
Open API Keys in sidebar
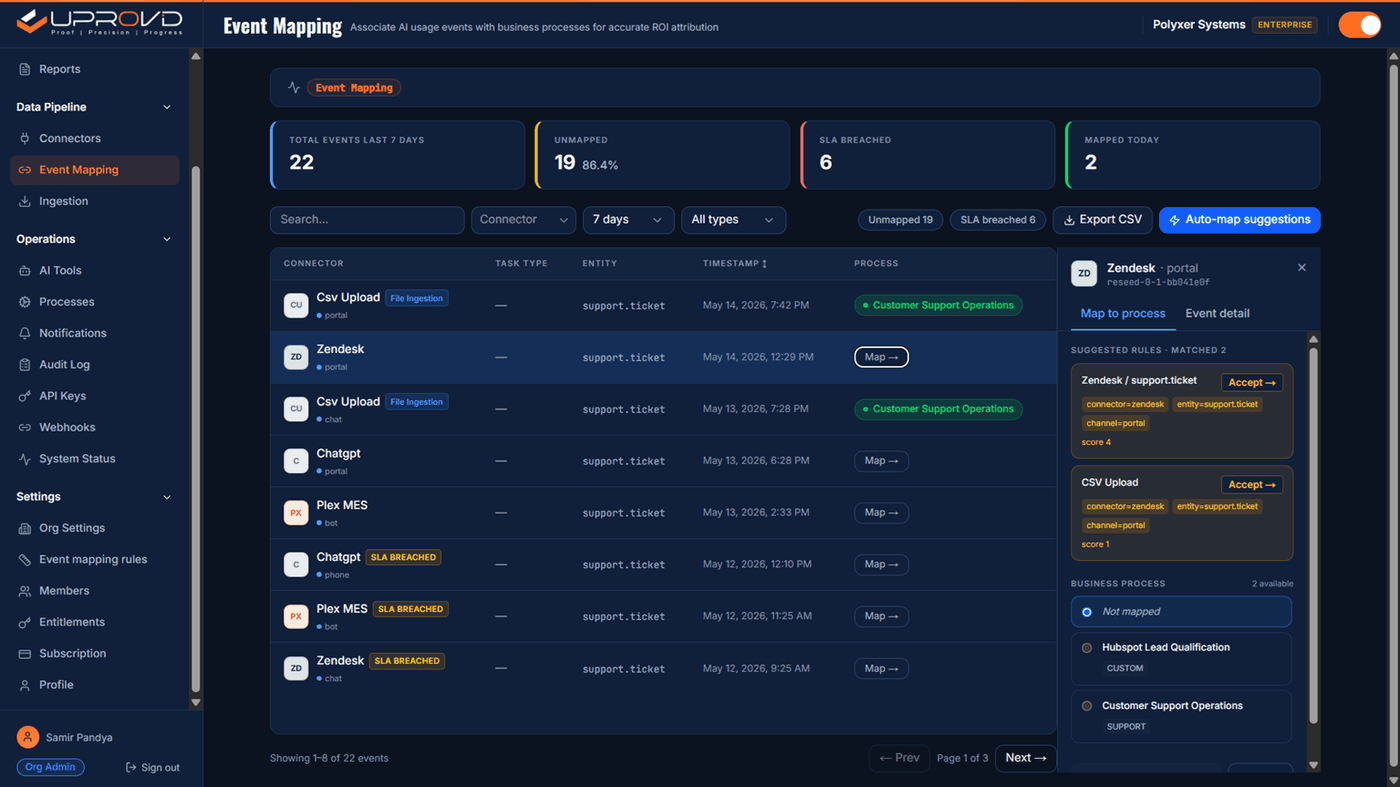[x=62, y=396]
